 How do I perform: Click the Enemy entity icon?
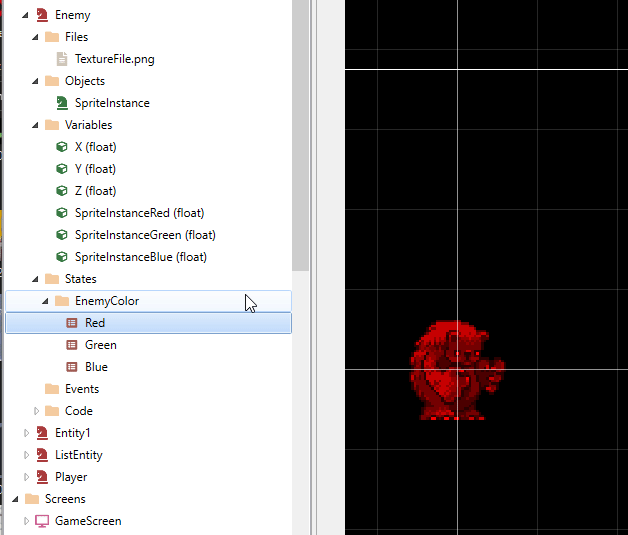tap(42, 15)
